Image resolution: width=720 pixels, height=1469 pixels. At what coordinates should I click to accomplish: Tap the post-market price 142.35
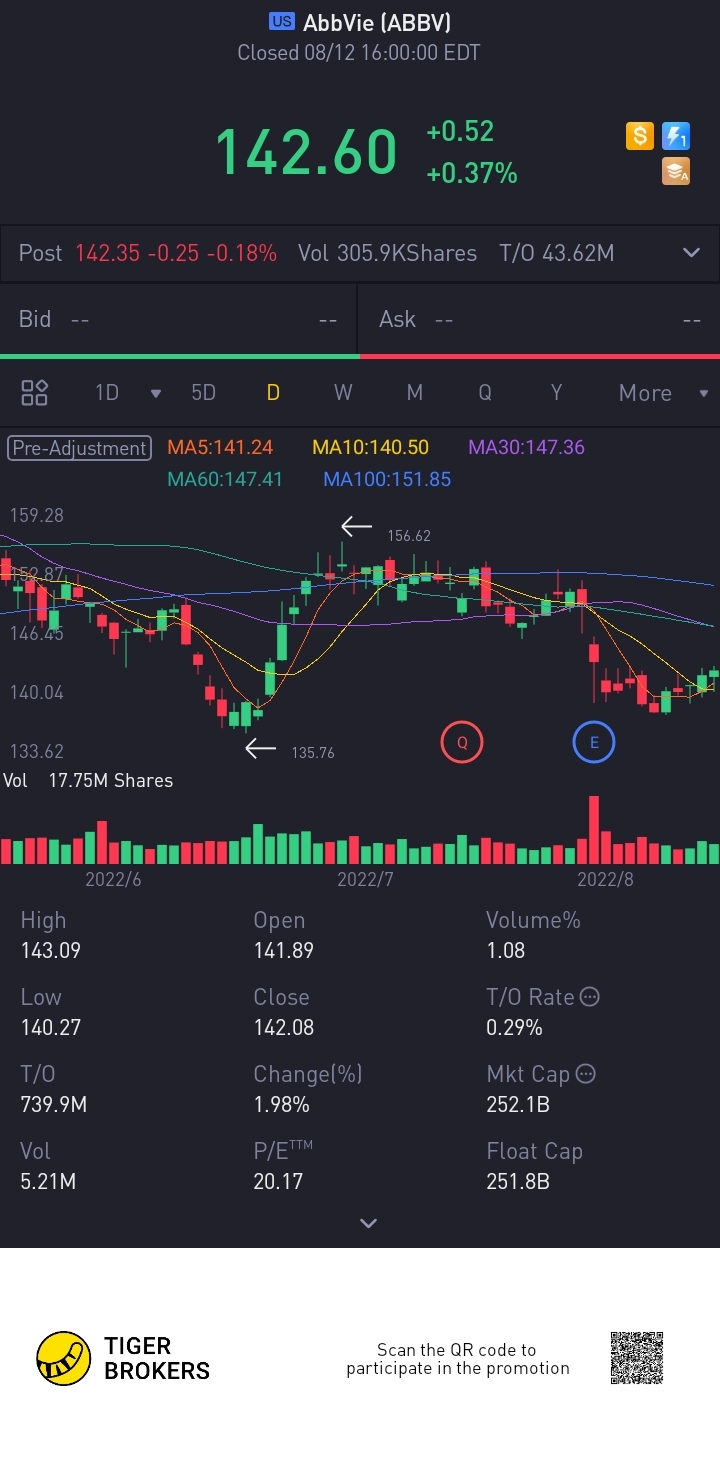coord(107,254)
